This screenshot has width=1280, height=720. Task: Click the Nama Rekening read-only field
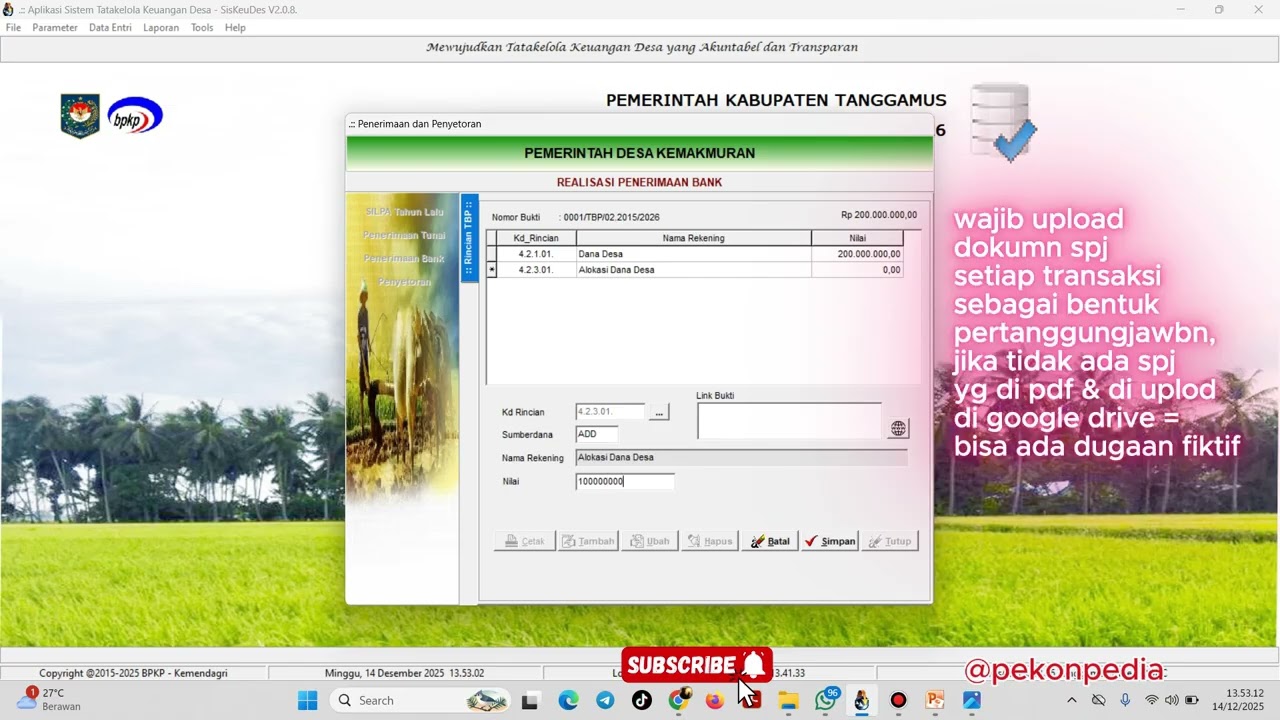pyautogui.click(x=741, y=458)
